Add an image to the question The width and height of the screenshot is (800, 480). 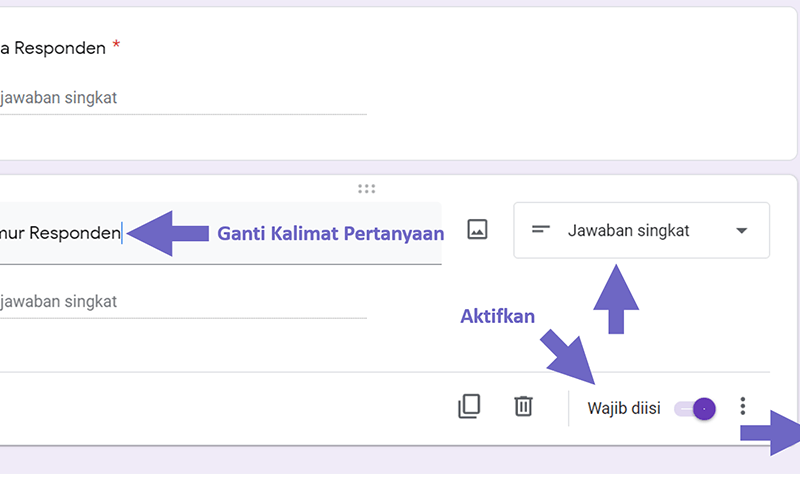tap(478, 230)
